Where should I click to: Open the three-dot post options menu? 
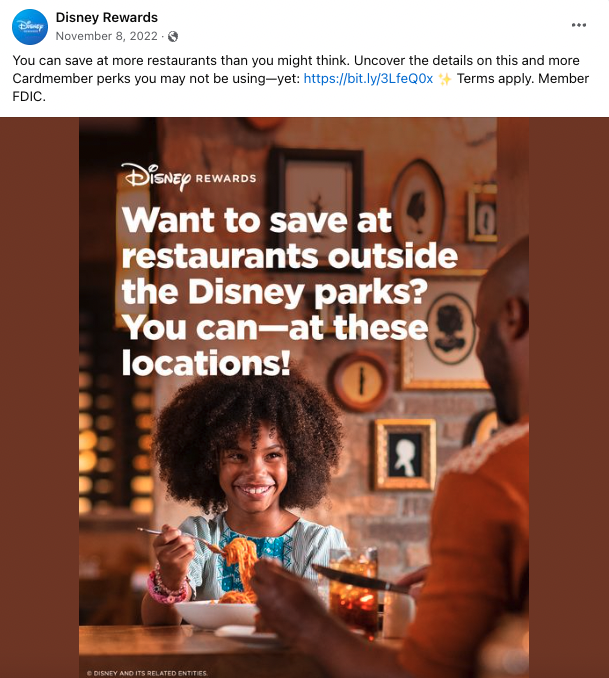click(579, 25)
